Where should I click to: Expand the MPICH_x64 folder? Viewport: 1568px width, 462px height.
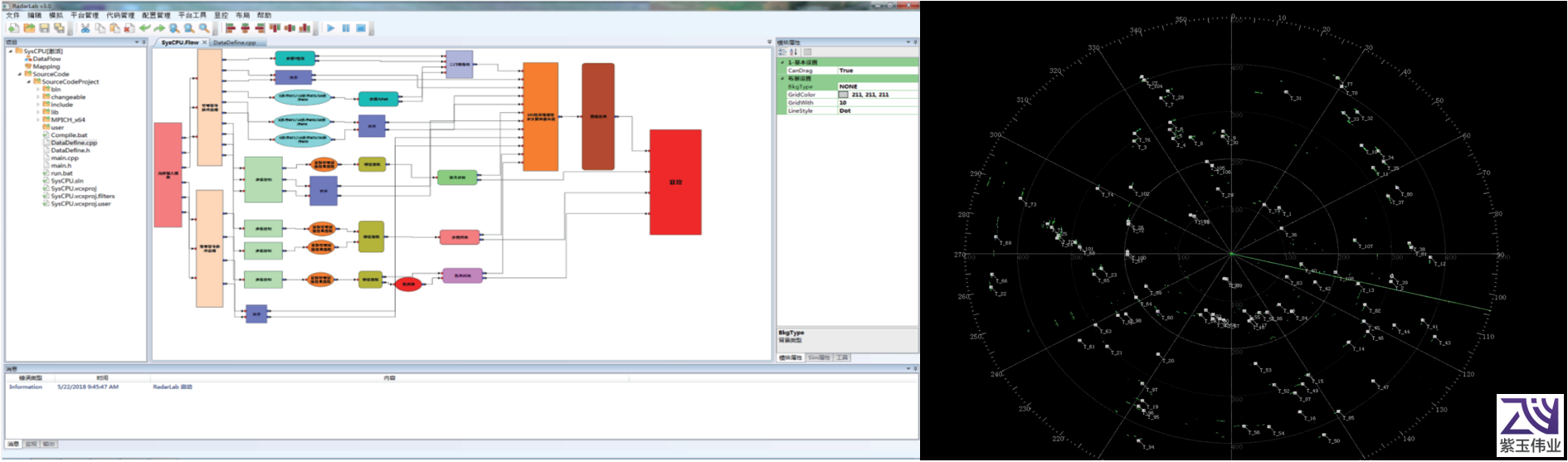coord(38,120)
